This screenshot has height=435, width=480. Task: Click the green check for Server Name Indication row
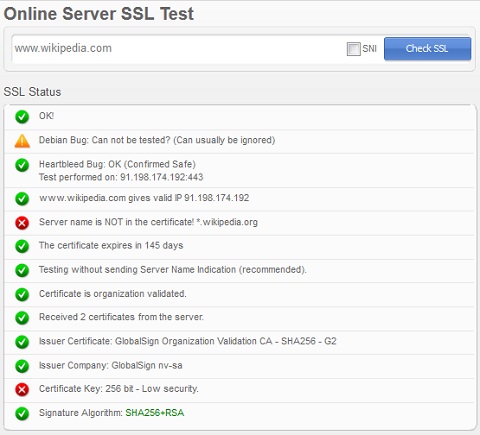pyautogui.click(x=22, y=270)
